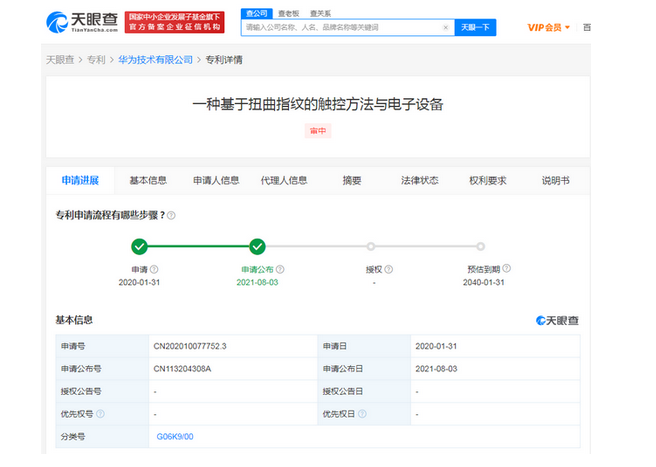This screenshot has width=656, height=467.
Task: Click the question icon next to 申请公布 step
Action: tap(281, 269)
